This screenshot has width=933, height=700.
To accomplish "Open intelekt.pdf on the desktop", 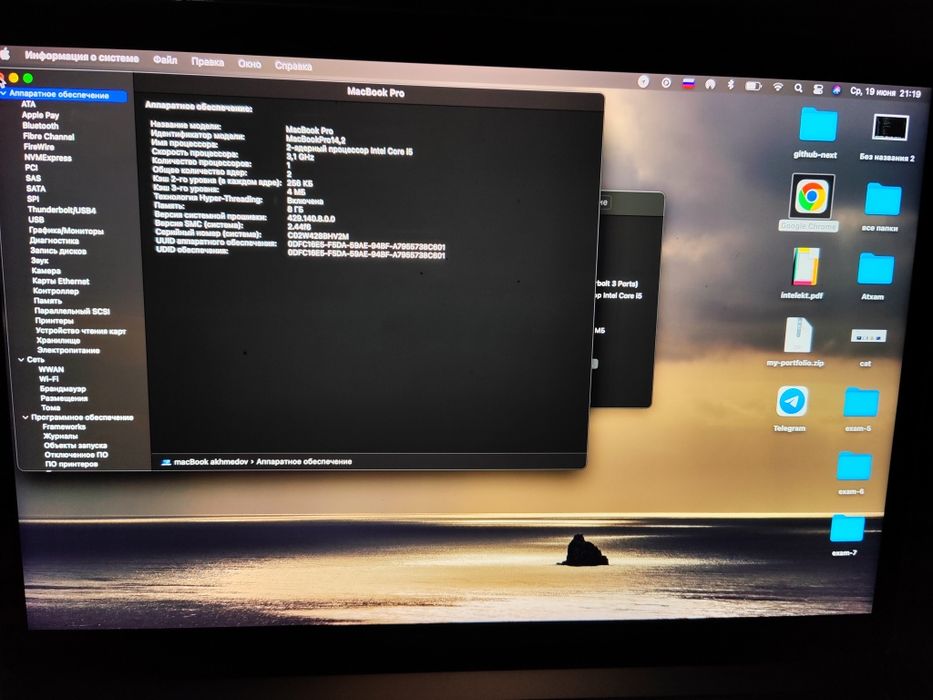I will click(805, 267).
